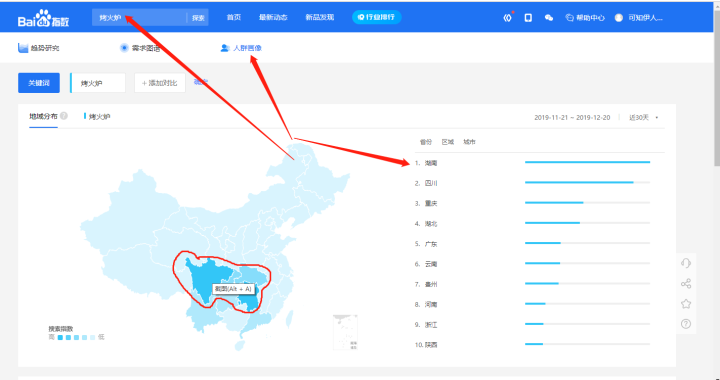Click the notification icon with red dot
The width and height of the screenshot is (720, 380).
tap(508, 17)
